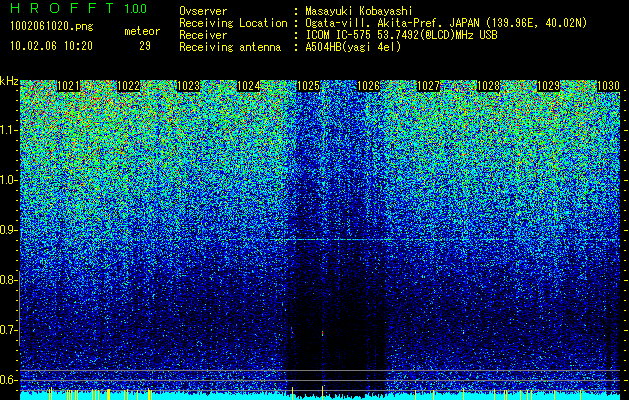Click the Receiver field label
The image size is (629, 400).
click(203, 35)
